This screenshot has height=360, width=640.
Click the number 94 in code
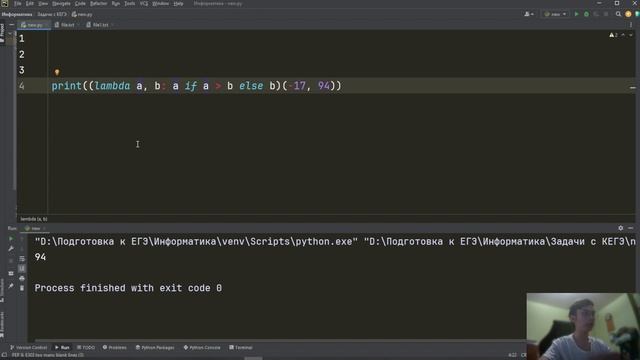pos(324,86)
